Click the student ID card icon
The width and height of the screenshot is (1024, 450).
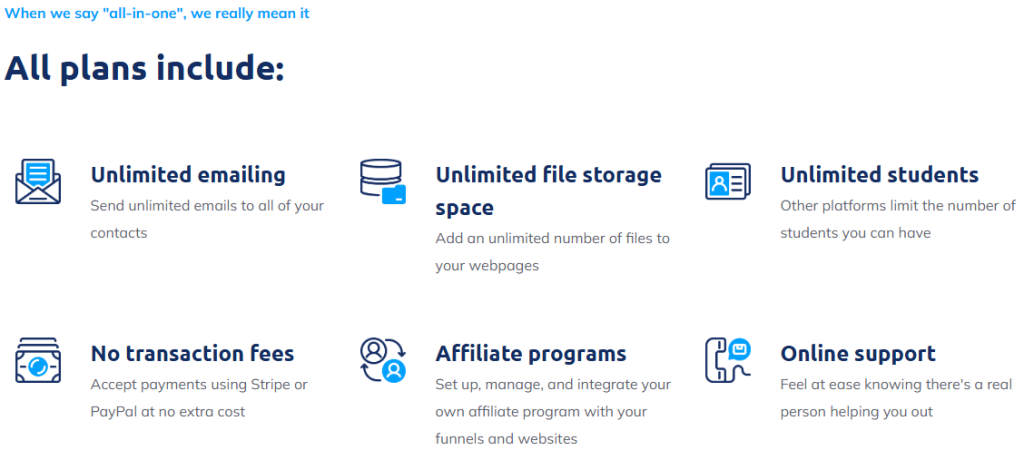point(727,181)
